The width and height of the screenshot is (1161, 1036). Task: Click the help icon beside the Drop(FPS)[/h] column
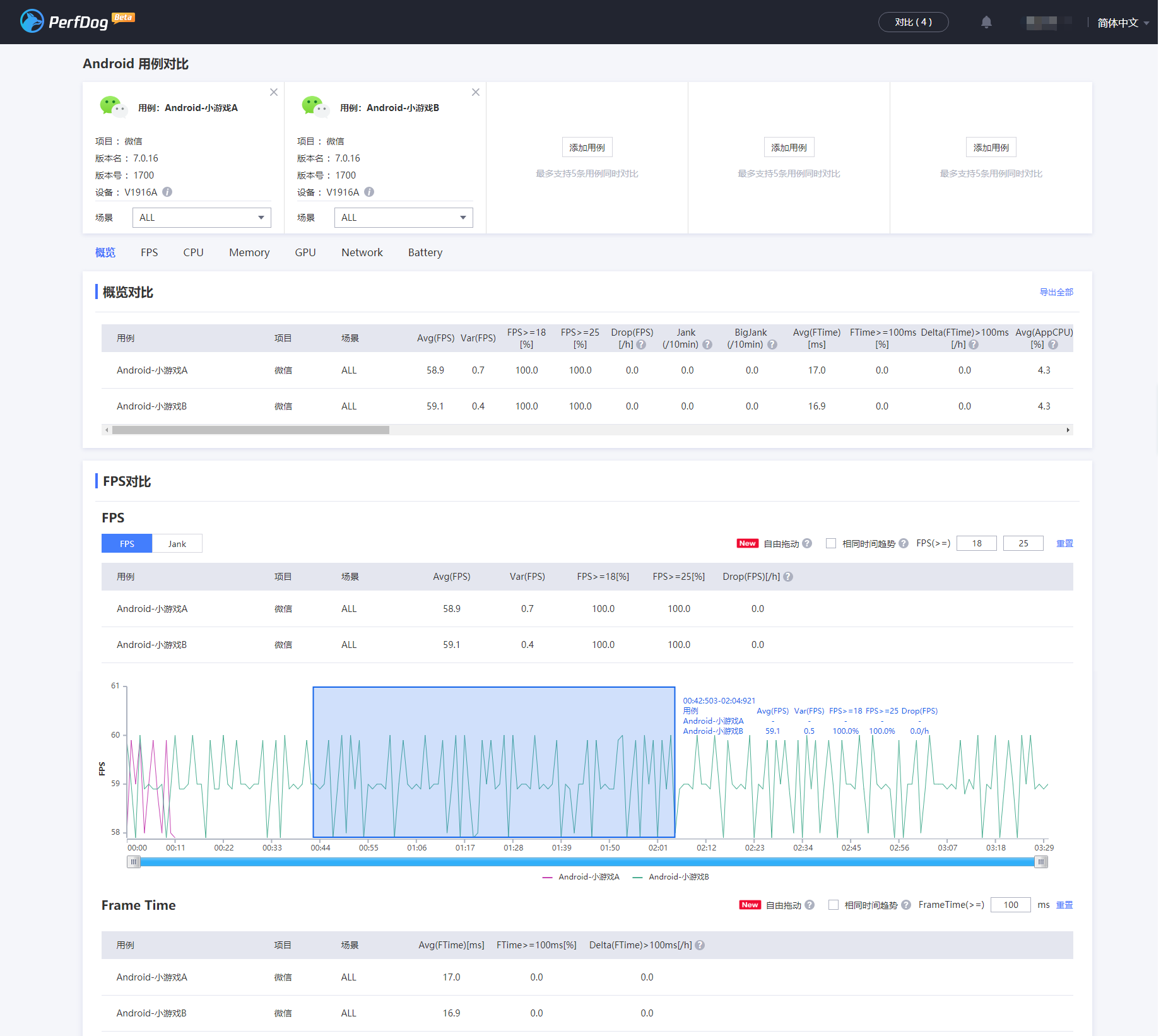pyautogui.click(x=788, y=577)
